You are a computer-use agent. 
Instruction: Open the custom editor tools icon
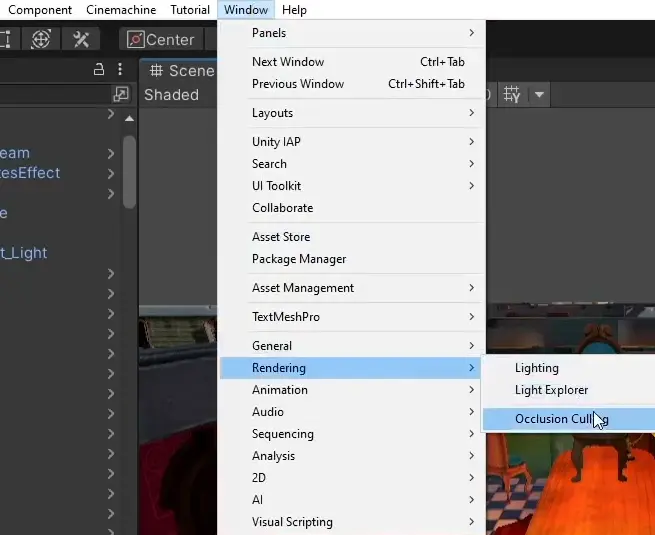(x=80, y=39)
